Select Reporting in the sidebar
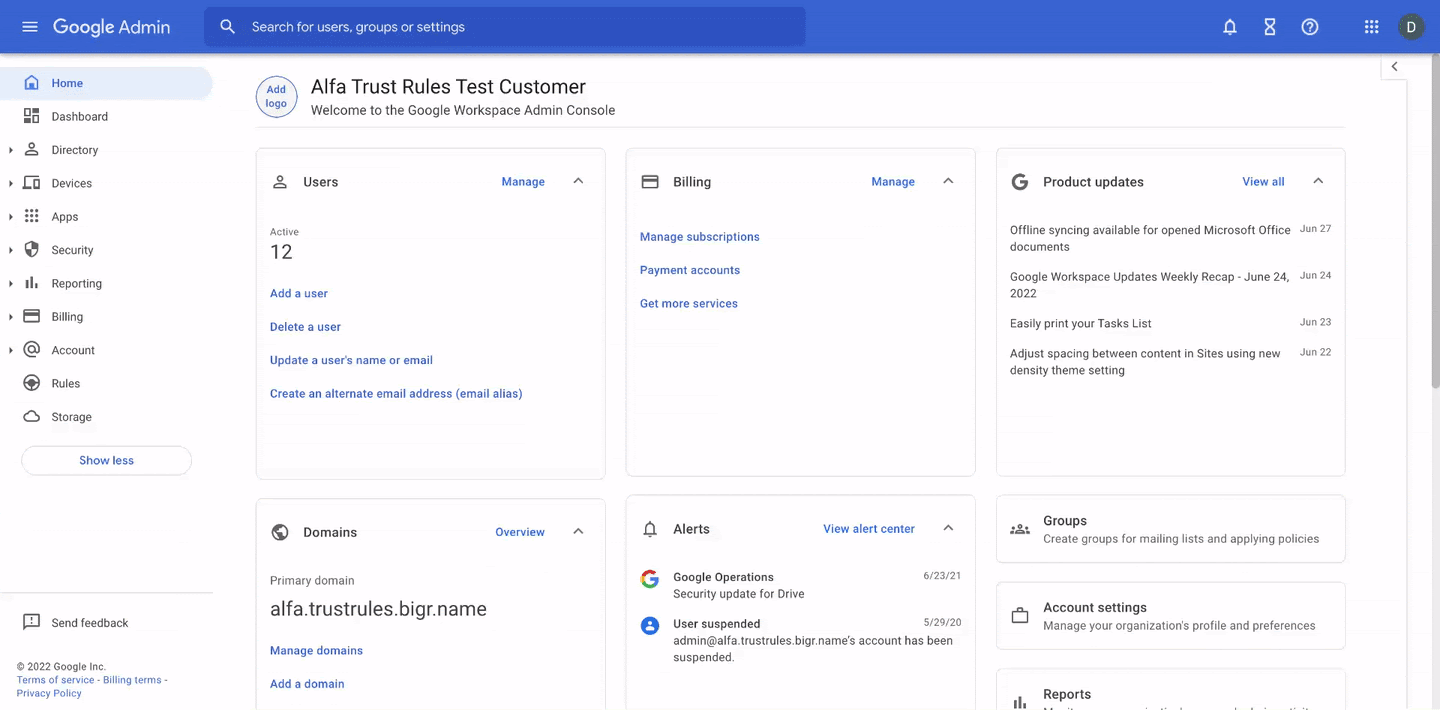Image resolution: width=1440 pixels, height=710 pixels. click(x=106, y=283)
